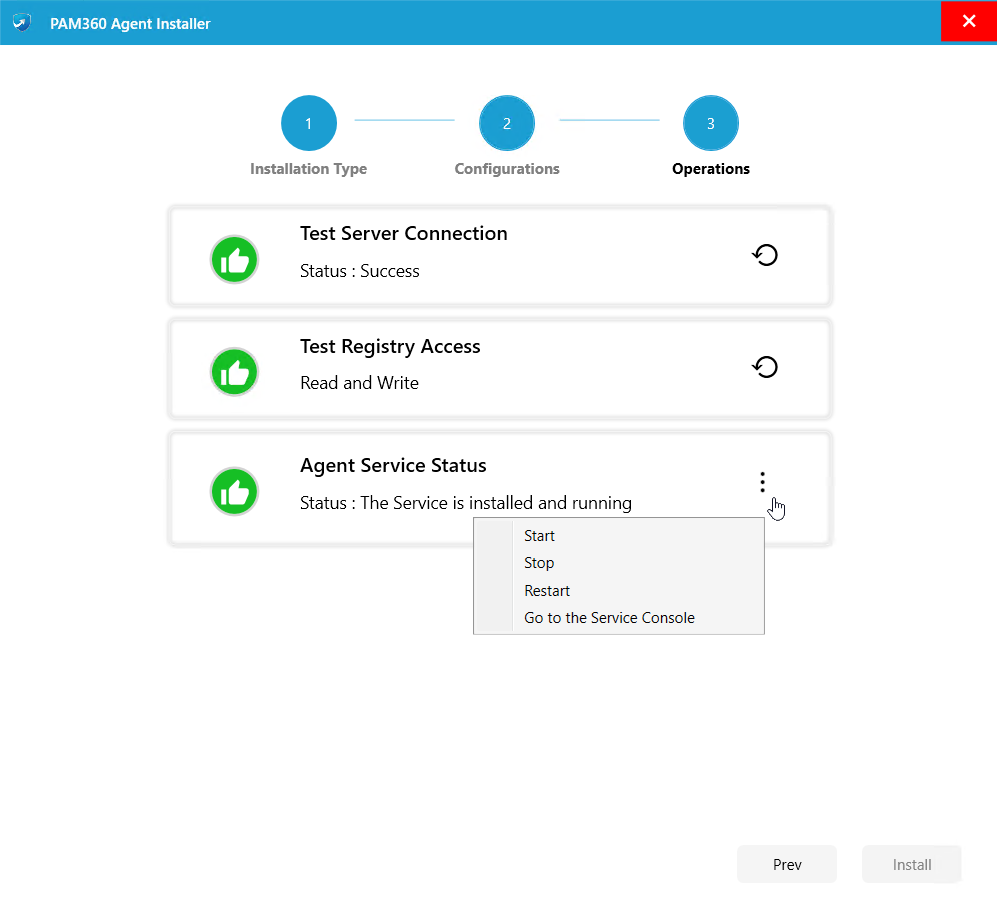This screenshot has height=903, width=997.
Task: Click the Test Registry Access heading
Action: (x=390, y=347)
